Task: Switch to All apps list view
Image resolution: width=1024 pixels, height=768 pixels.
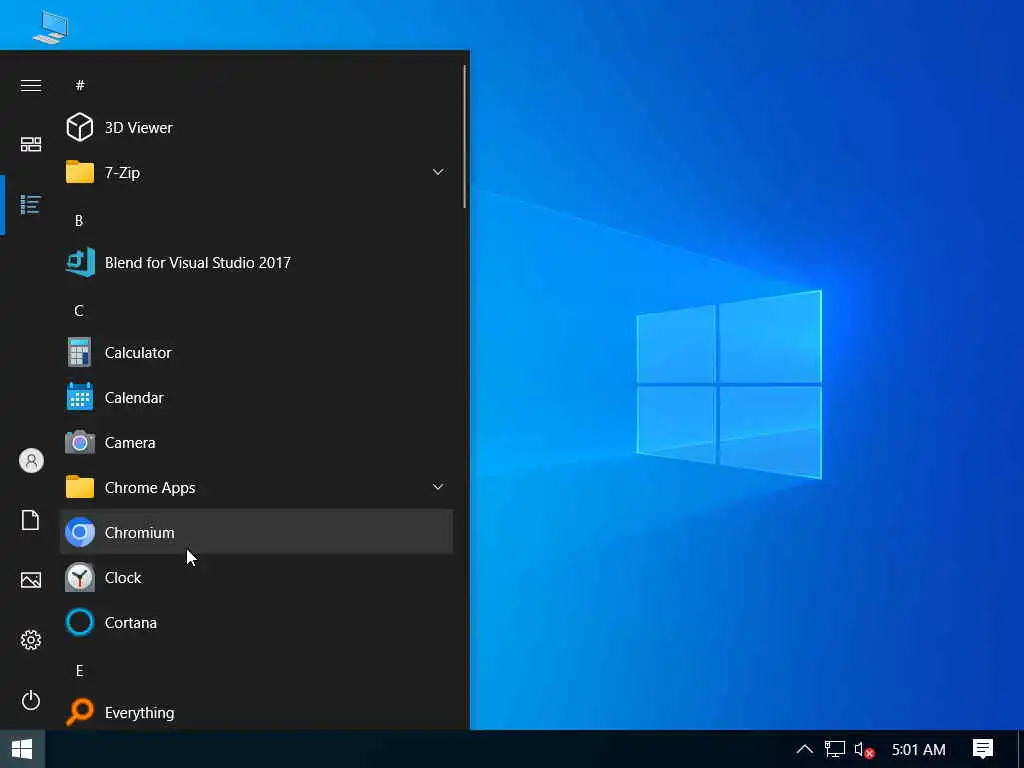Action: pos(31,204)
